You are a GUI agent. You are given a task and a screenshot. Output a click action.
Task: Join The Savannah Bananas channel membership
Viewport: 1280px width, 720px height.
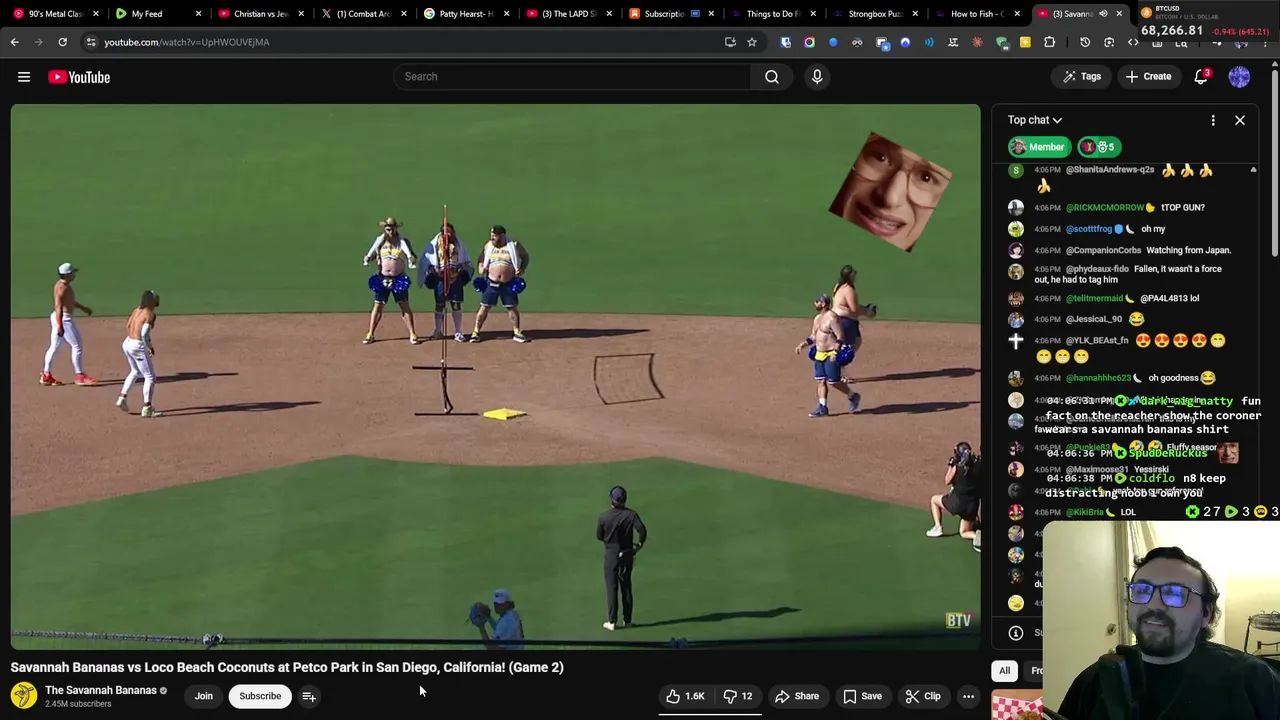coord(204,696)
